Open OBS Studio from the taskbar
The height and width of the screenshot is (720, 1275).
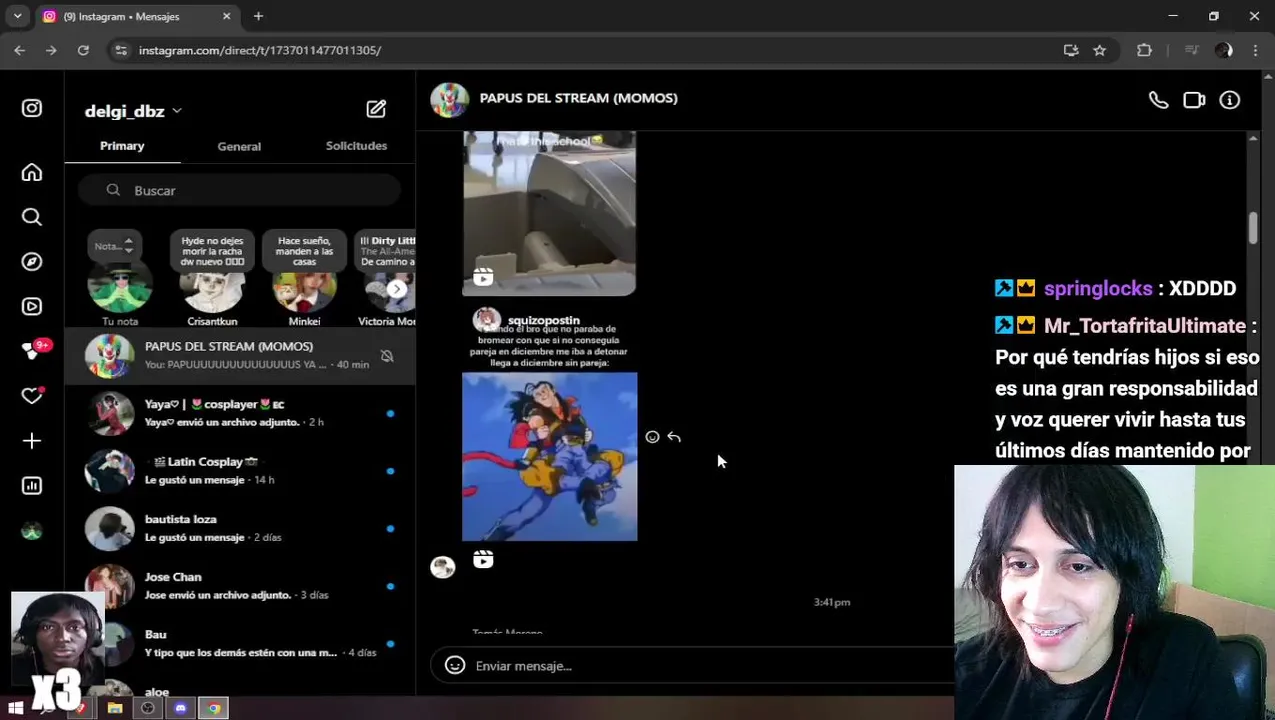pyautogui.click(x=148, y=708)
